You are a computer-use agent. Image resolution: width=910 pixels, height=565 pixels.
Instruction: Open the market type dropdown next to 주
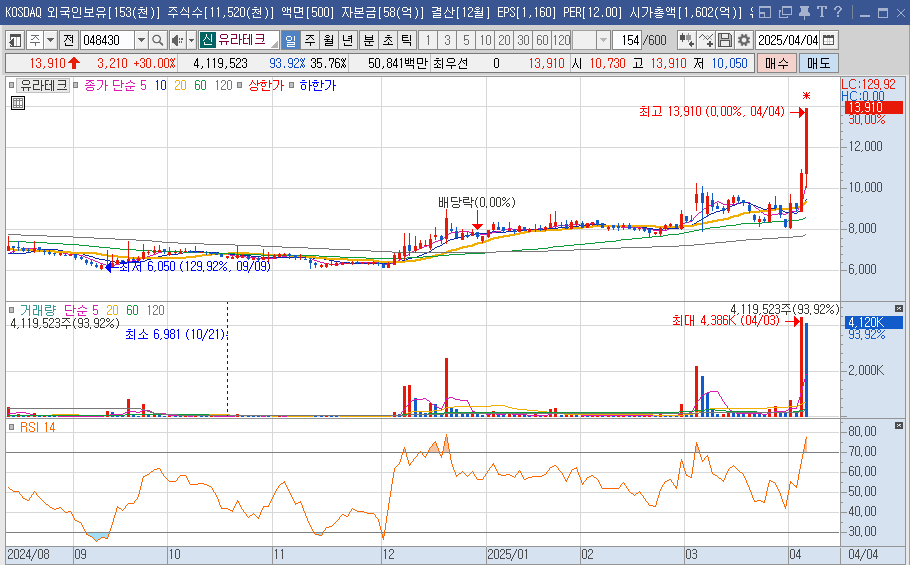pyautogui.click(x=50, y=40)
